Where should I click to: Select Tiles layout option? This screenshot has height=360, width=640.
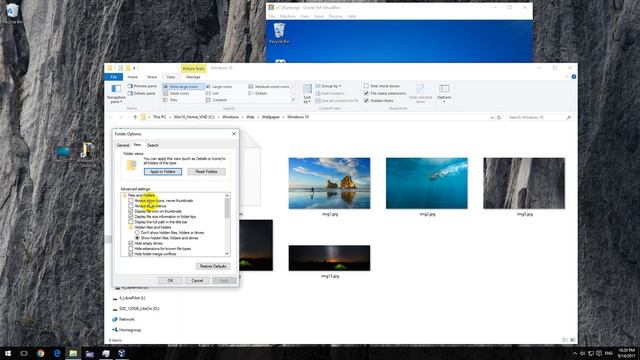coord(170,100)
